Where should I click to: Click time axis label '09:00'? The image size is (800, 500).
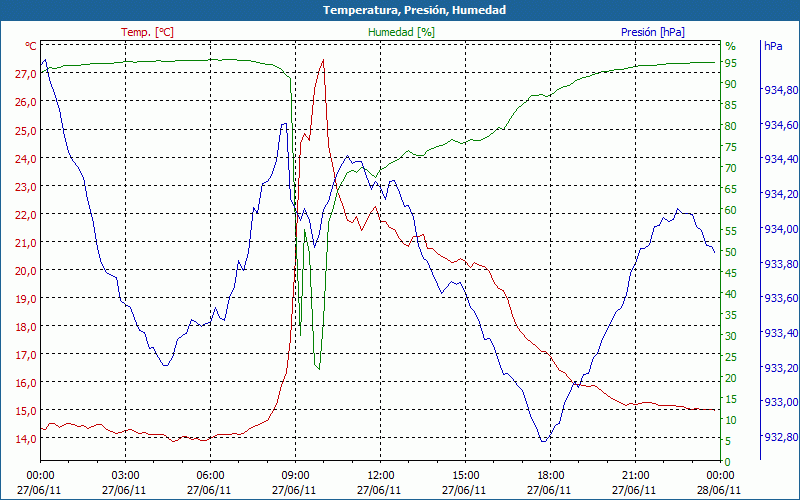click(x=295, y=476)
